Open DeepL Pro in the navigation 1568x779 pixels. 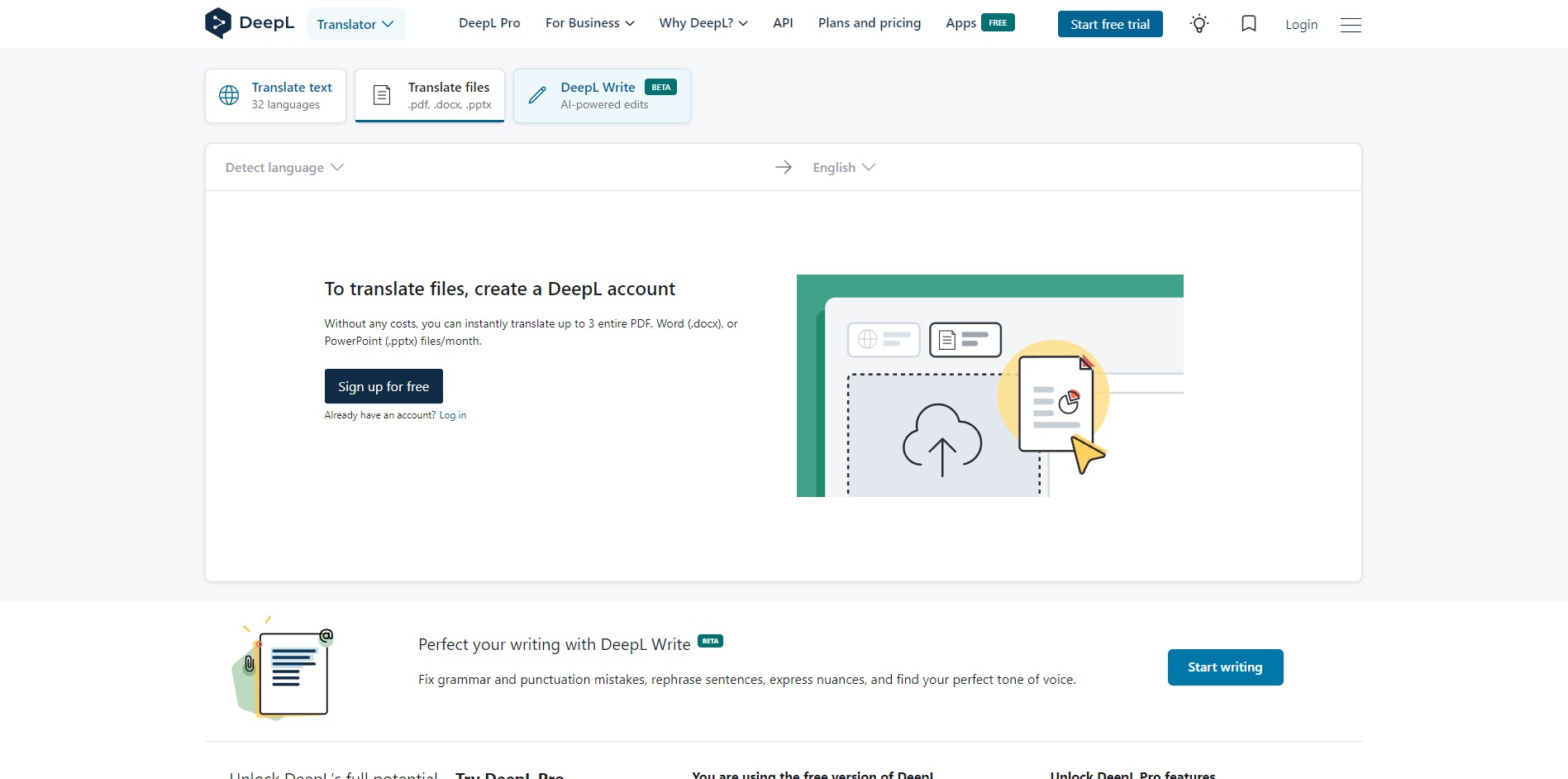[489, 23]
